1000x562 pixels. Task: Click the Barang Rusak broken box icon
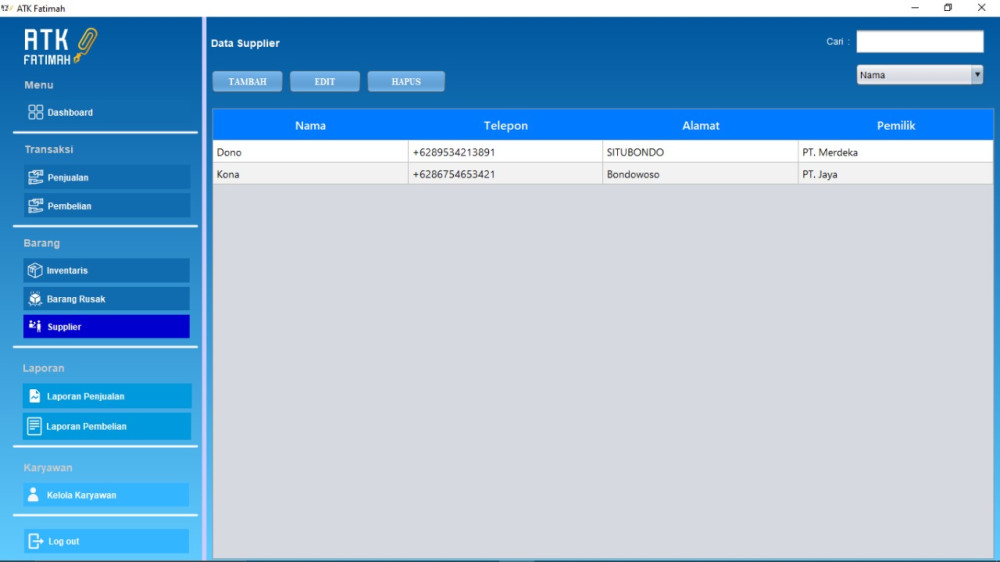pos(35,299)
